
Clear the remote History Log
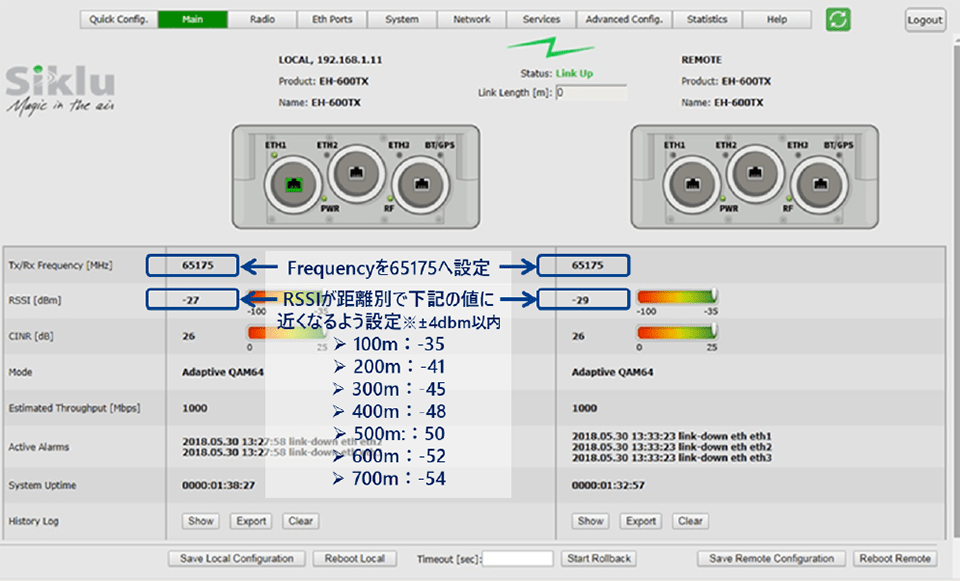pyautogui.click(x=690, y=521)
